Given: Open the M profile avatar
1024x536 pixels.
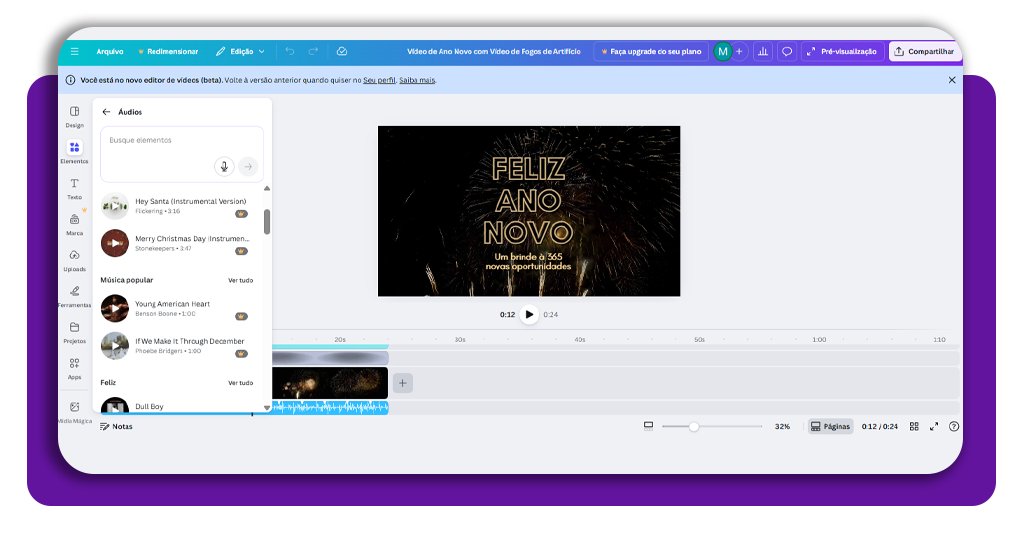Looking at the screenshot, I should click(x=722, y=52).
